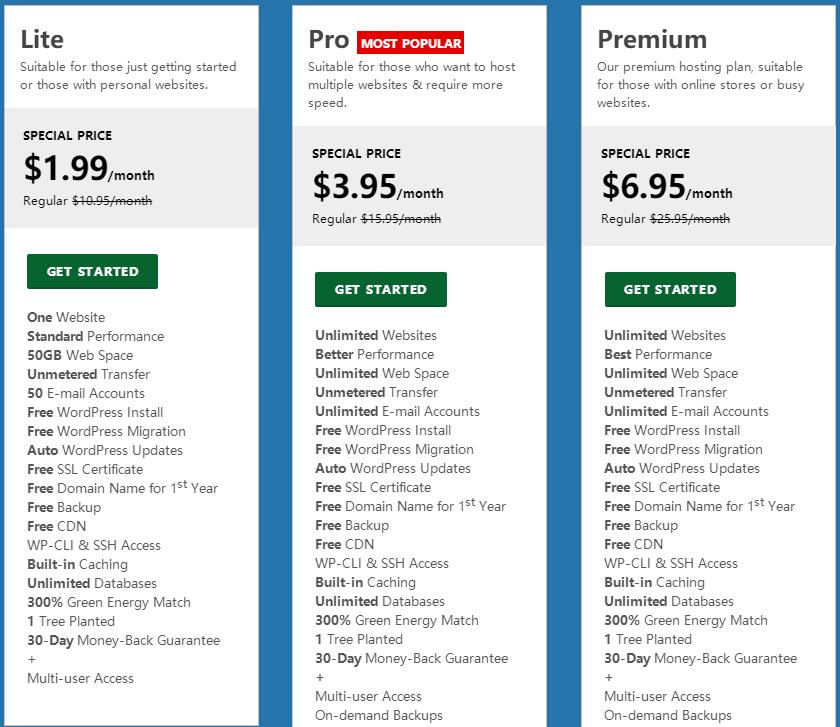The height and width of the screenshot is (727, 840).
Task: Select "One Website" in the Lite features
Action: 66,317
